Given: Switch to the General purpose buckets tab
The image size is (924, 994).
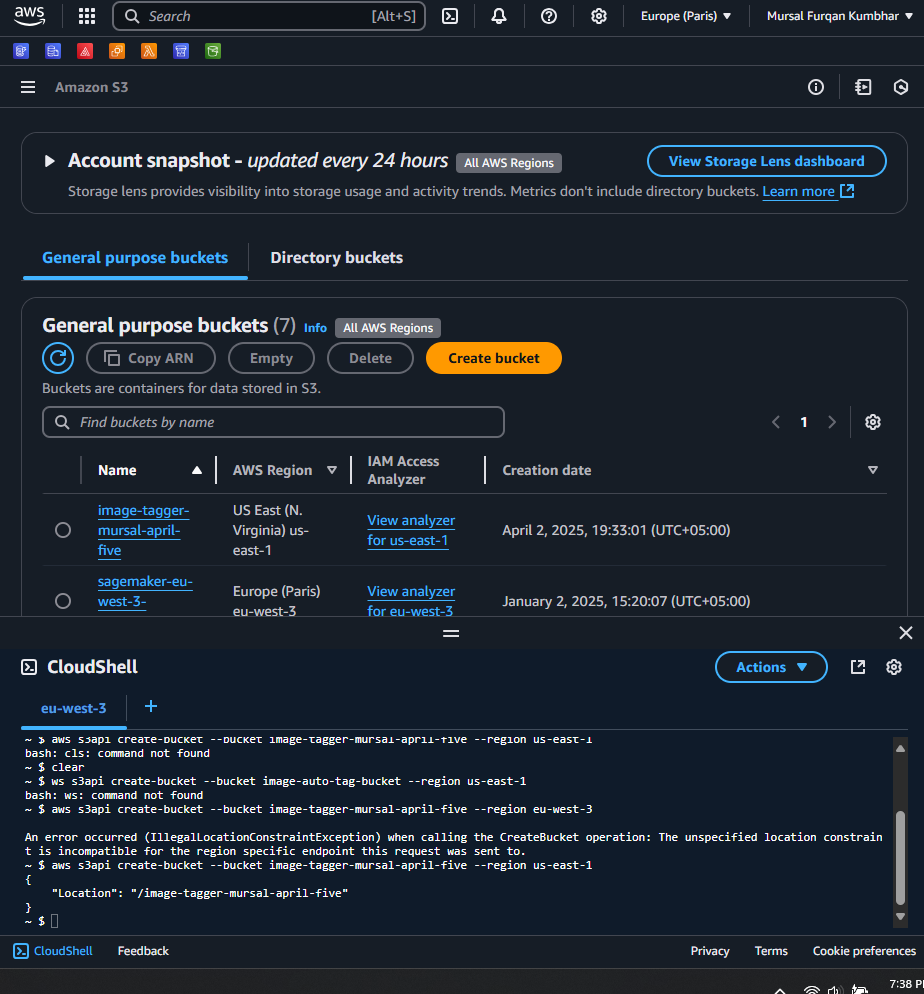Looking at the screenshot, I should (x=135, y=258).
